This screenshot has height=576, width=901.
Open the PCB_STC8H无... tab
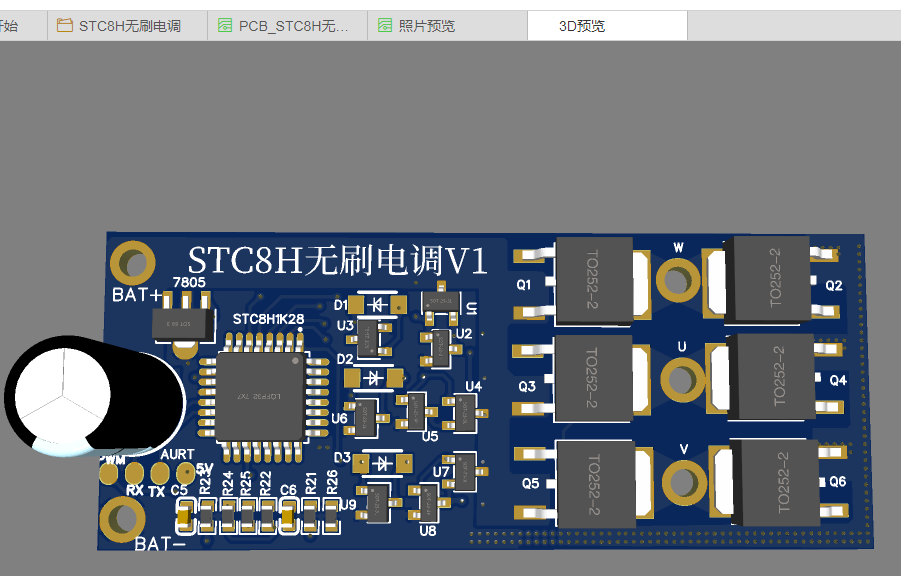(287, 26)
